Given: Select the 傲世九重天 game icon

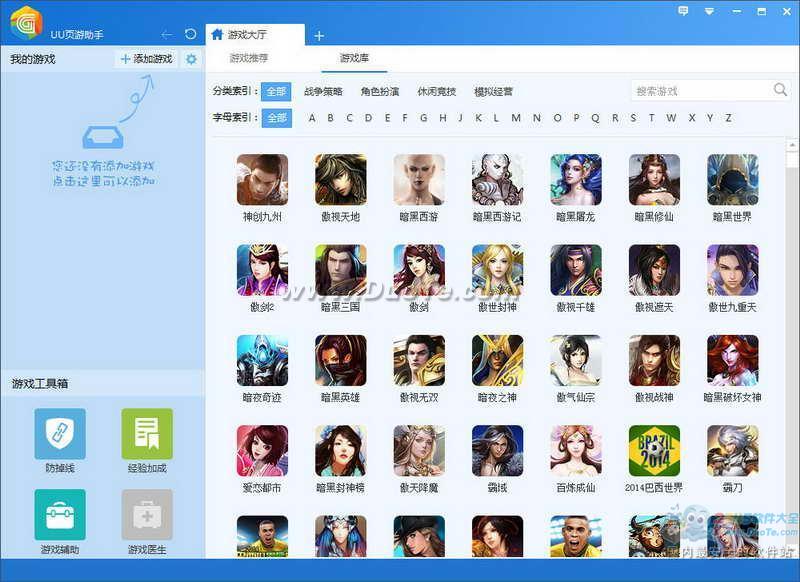Looking at the screenshot, I should [733, 270].
